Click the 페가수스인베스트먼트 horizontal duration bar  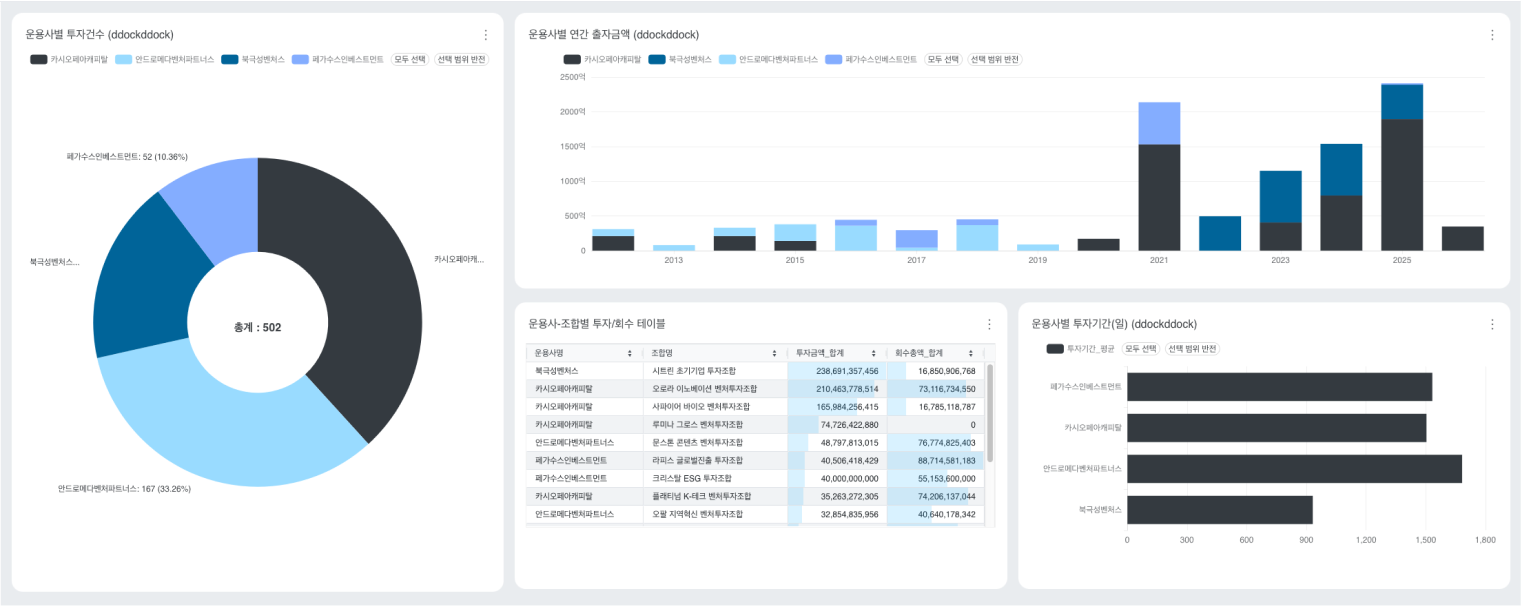pos(1279,387)
